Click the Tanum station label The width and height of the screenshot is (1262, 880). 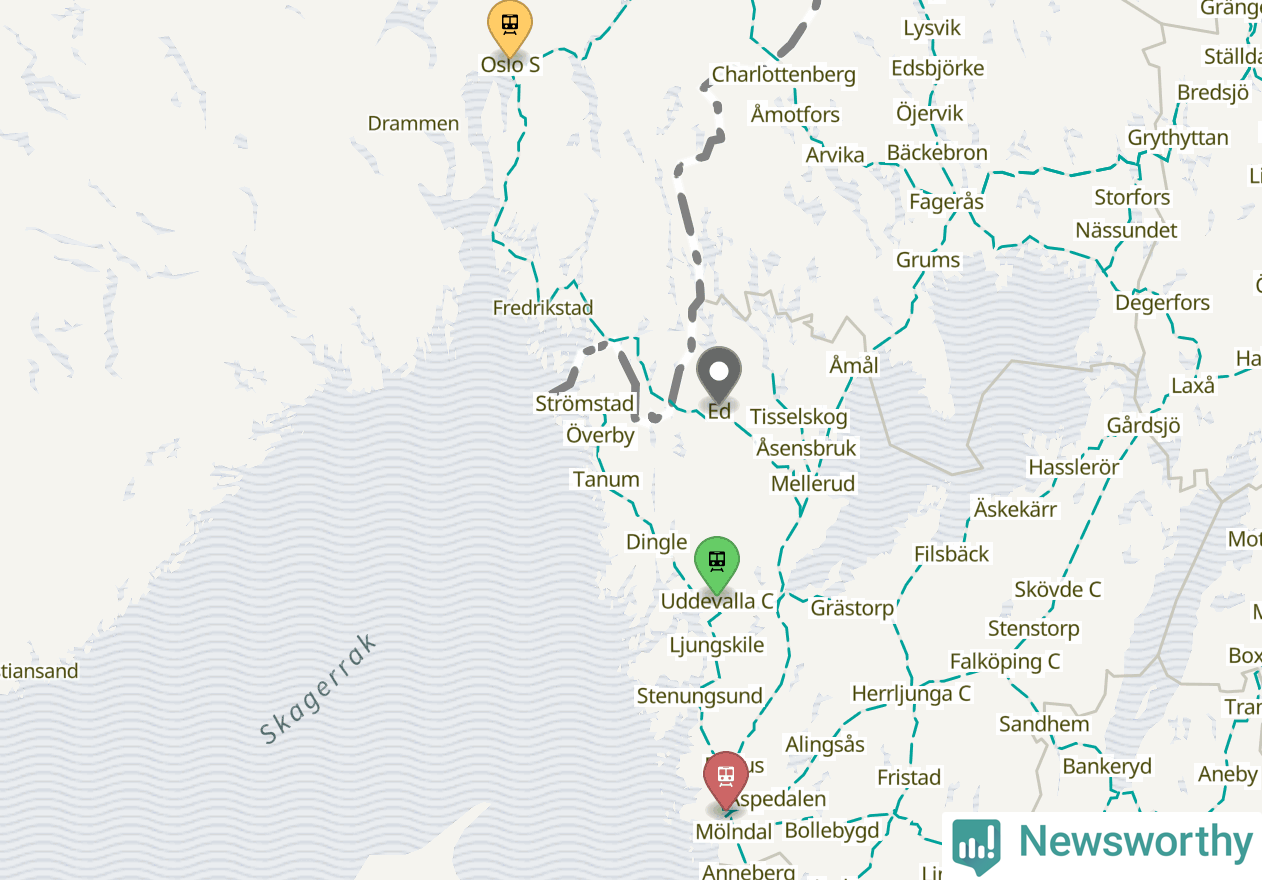click(606, 480)
